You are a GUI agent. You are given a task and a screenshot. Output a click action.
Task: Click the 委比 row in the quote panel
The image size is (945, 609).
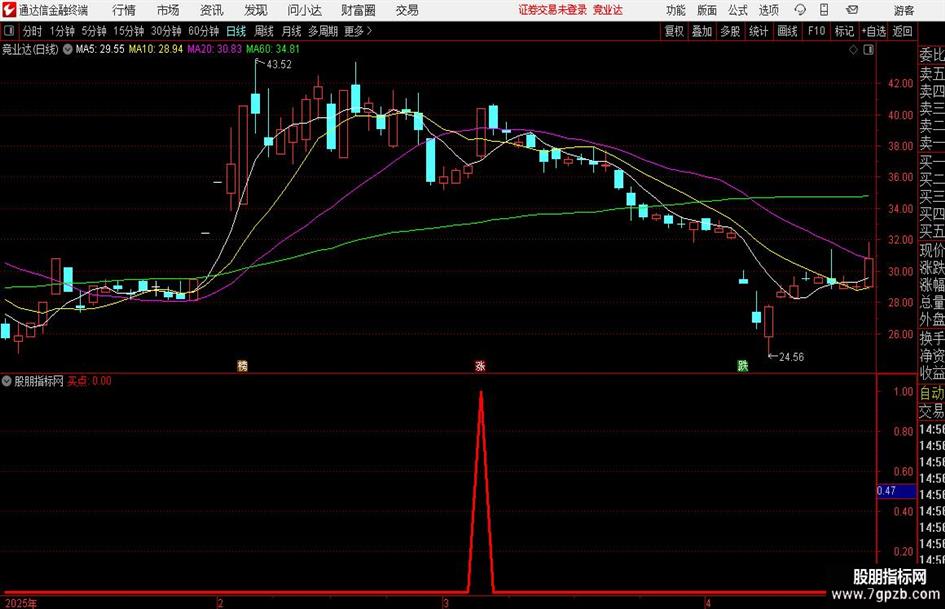point(932,55)
